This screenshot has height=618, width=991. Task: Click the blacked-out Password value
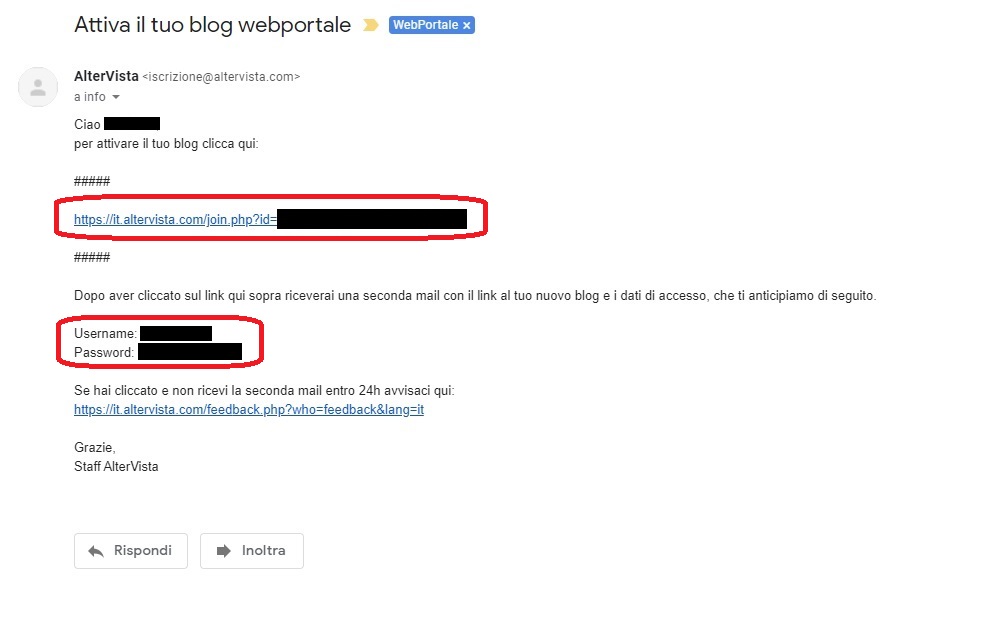pos(190,352)
